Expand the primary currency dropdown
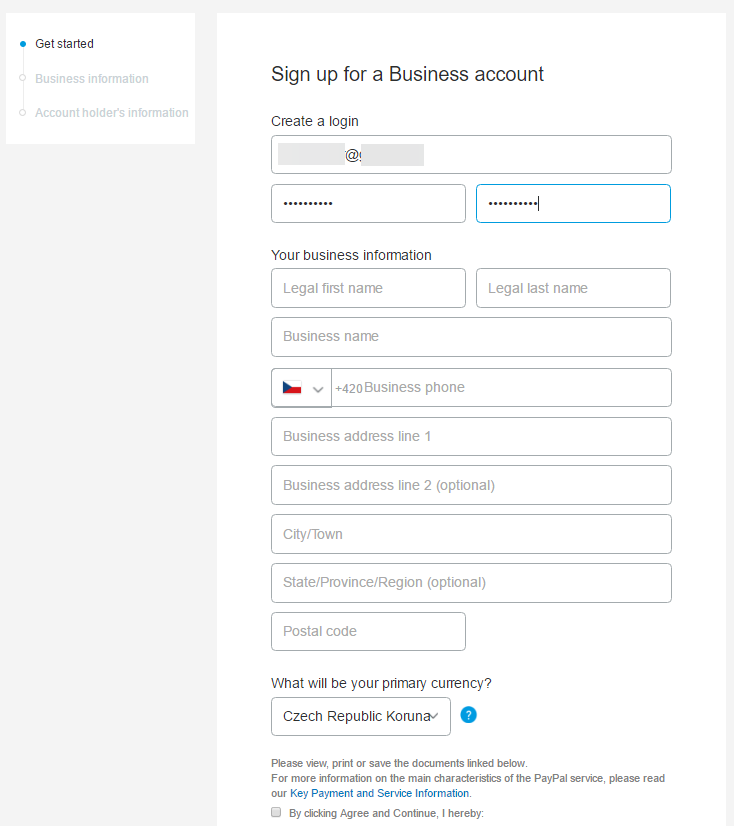This screenshot has width=734, height=826. [x=360, y=716]
